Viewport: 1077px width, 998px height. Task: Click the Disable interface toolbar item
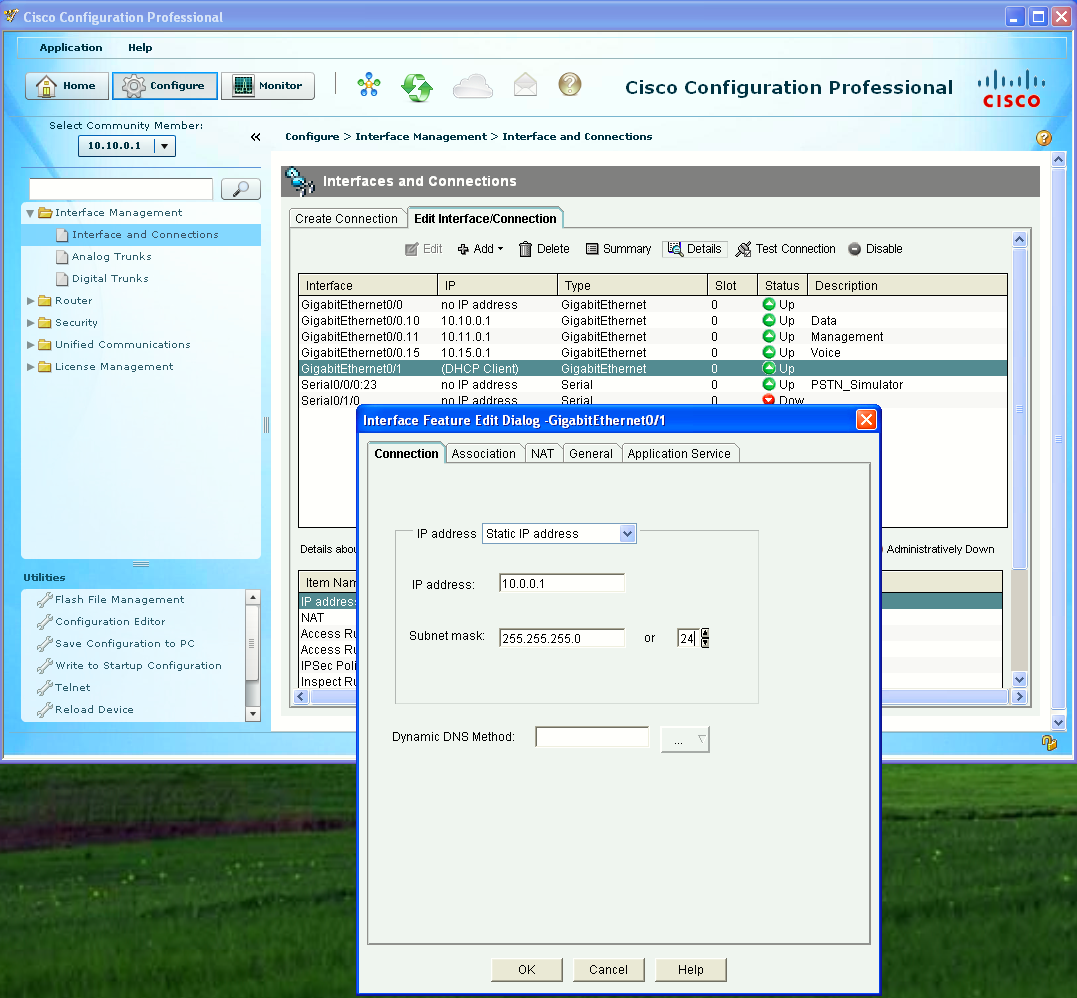pos(875,249)
